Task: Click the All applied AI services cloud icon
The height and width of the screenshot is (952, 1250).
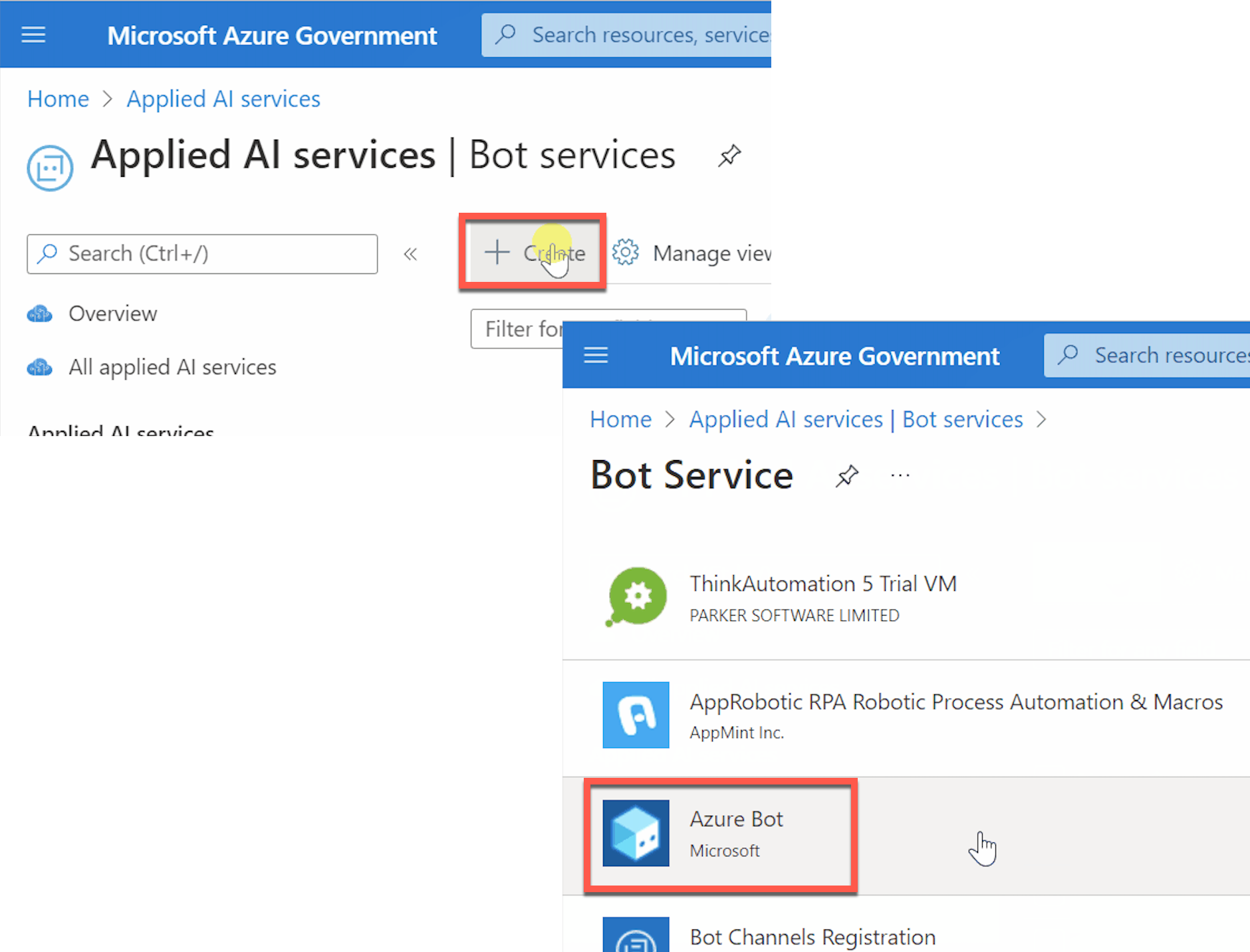Action: click(x=40, y=367)
